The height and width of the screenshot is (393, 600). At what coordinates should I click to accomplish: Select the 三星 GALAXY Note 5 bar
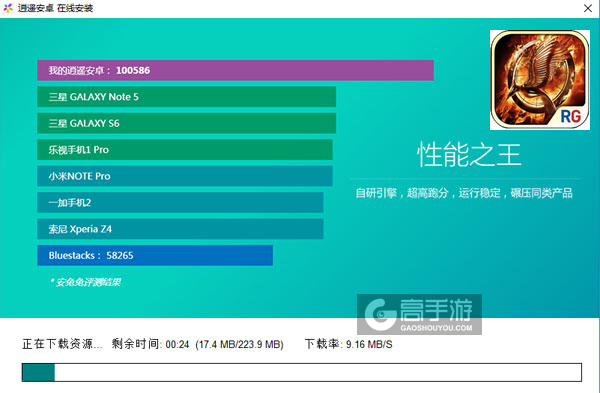186,97
